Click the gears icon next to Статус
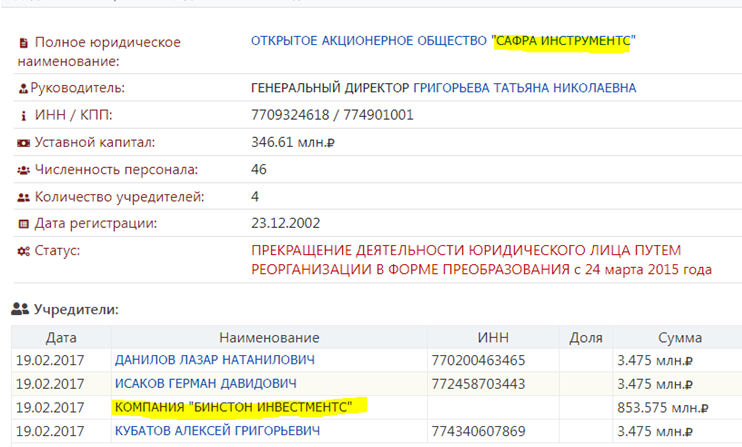 pyautogui.click(x=23, y=251)
